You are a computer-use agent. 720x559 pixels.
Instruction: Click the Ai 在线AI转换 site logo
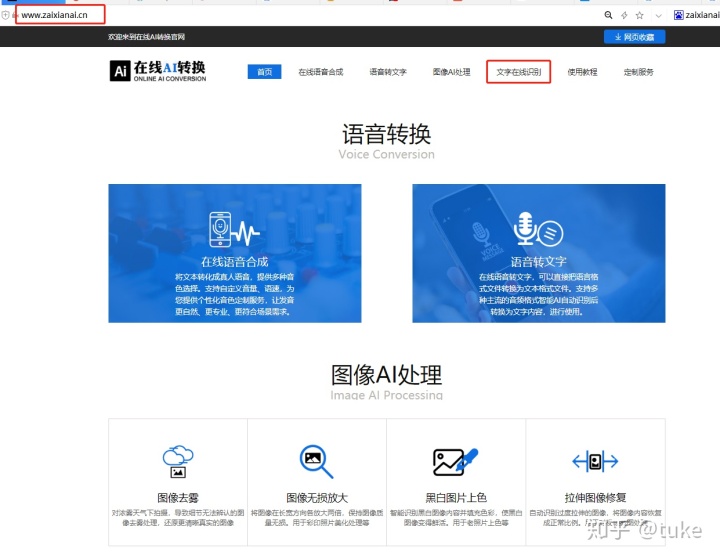tap(158, 71)
